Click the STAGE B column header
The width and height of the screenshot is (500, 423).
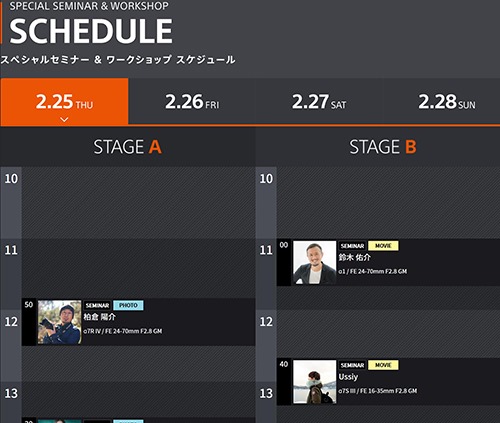(383, 147)
